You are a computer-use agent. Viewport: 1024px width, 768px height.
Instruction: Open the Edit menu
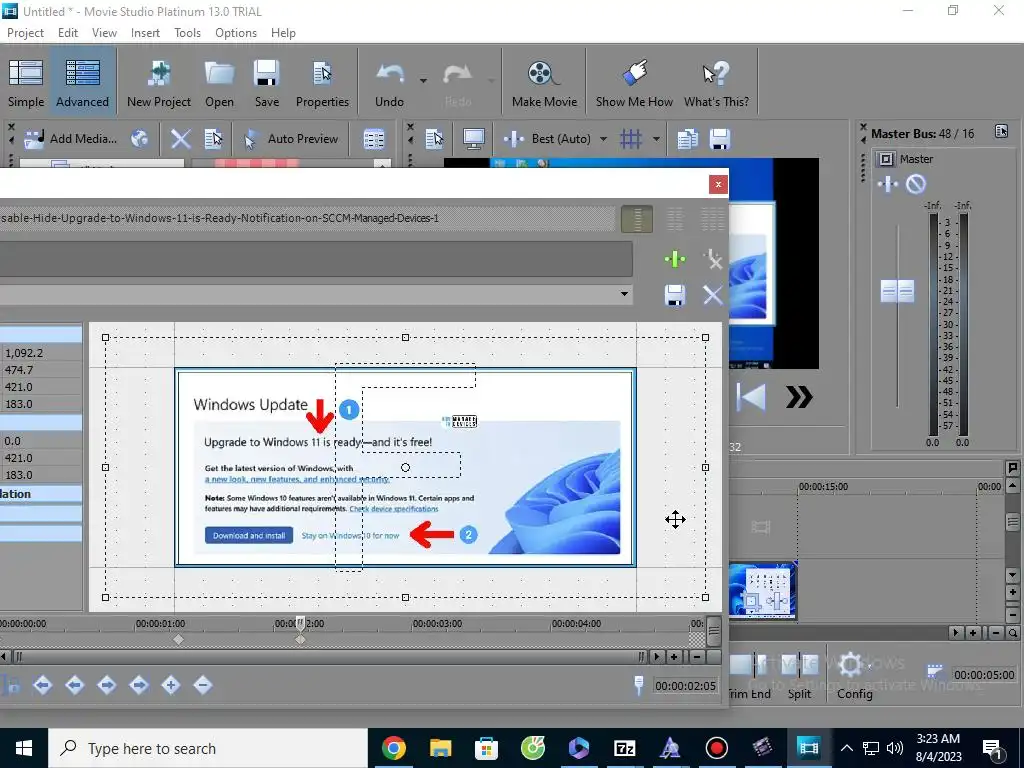pyautogui.click(x=68, y=33)
